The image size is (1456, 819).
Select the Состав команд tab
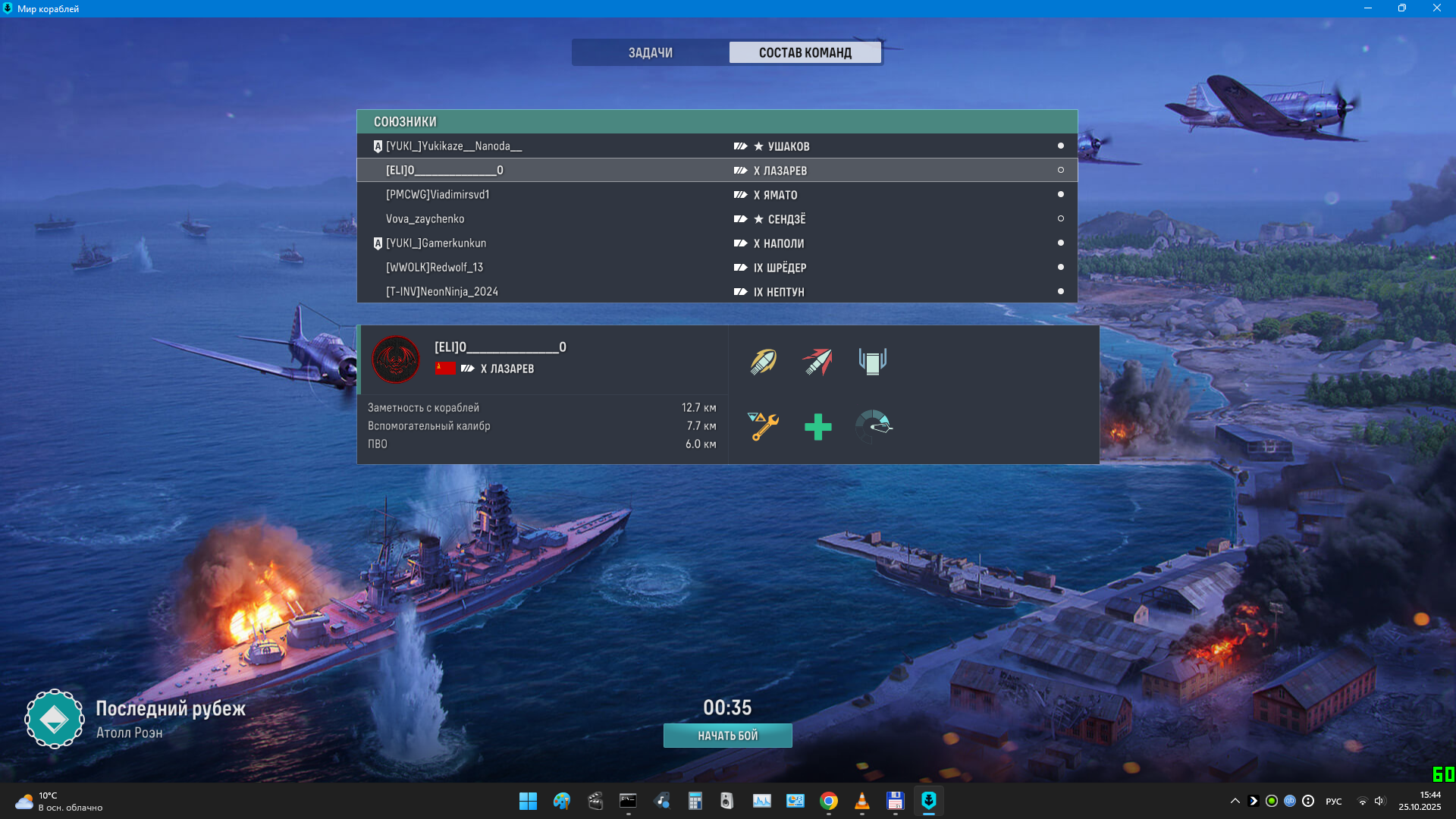(805, 52)
